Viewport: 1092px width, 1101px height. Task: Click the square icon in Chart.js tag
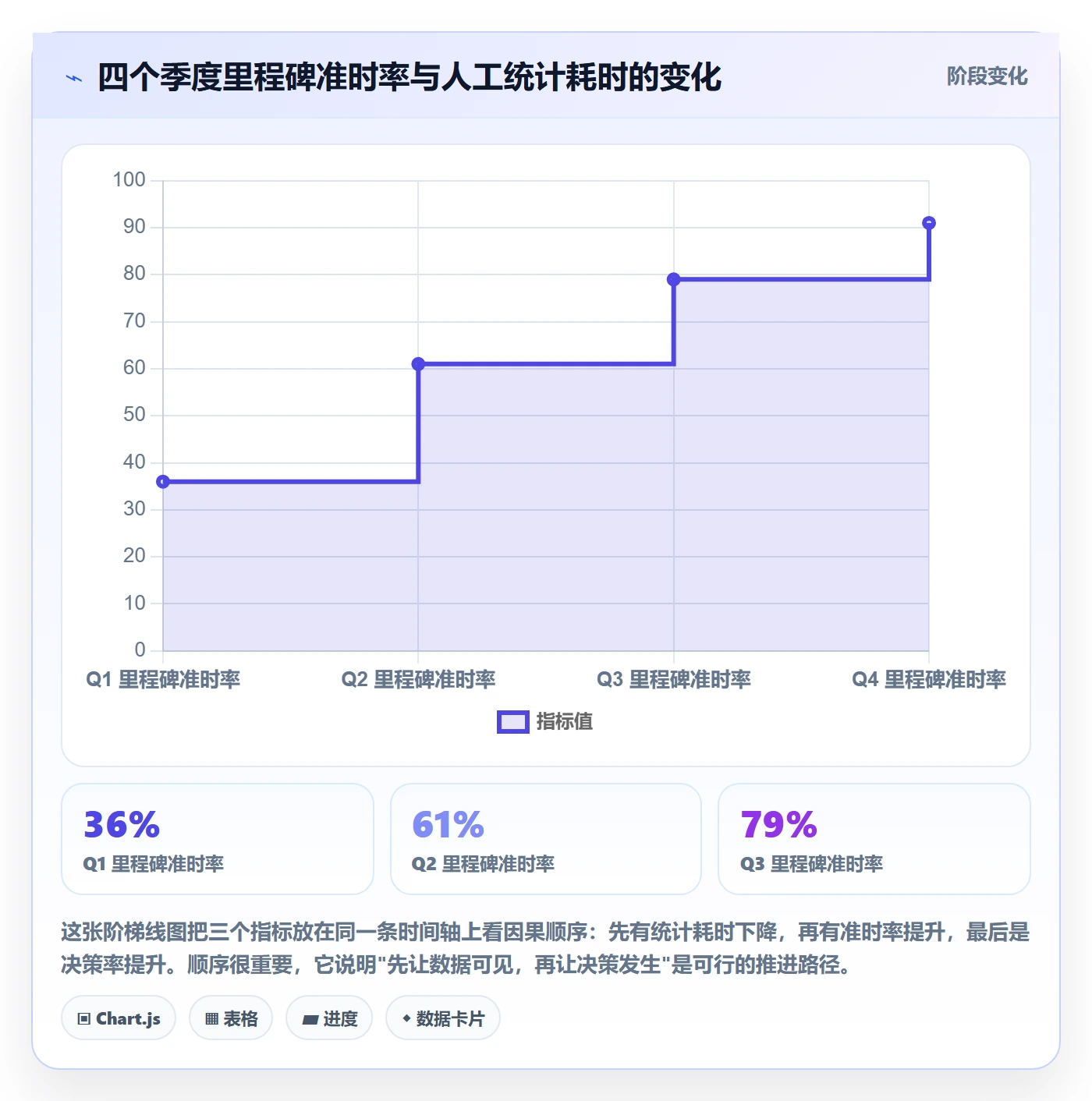(x=84, y=1019)
